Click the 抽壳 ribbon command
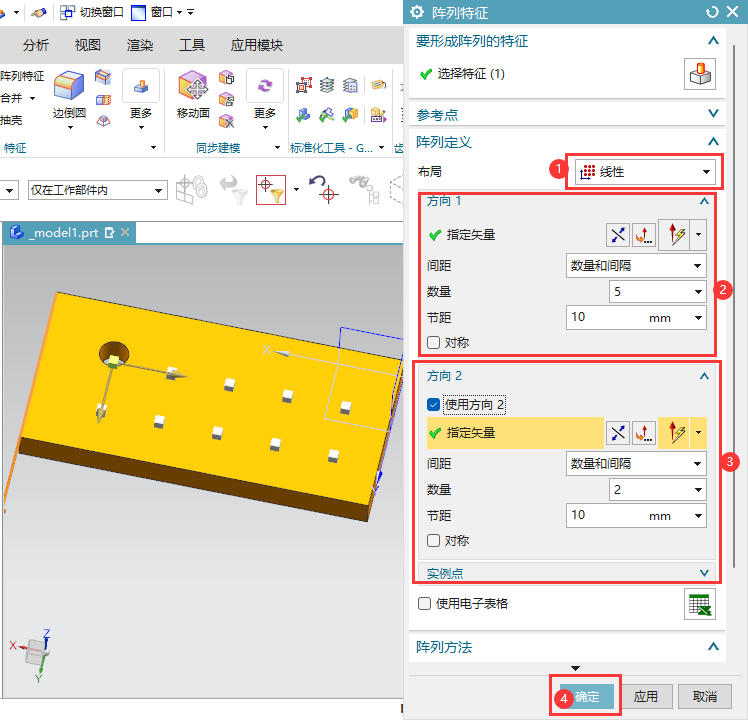Viewport: 748px width, 720px height. [11, 120]
